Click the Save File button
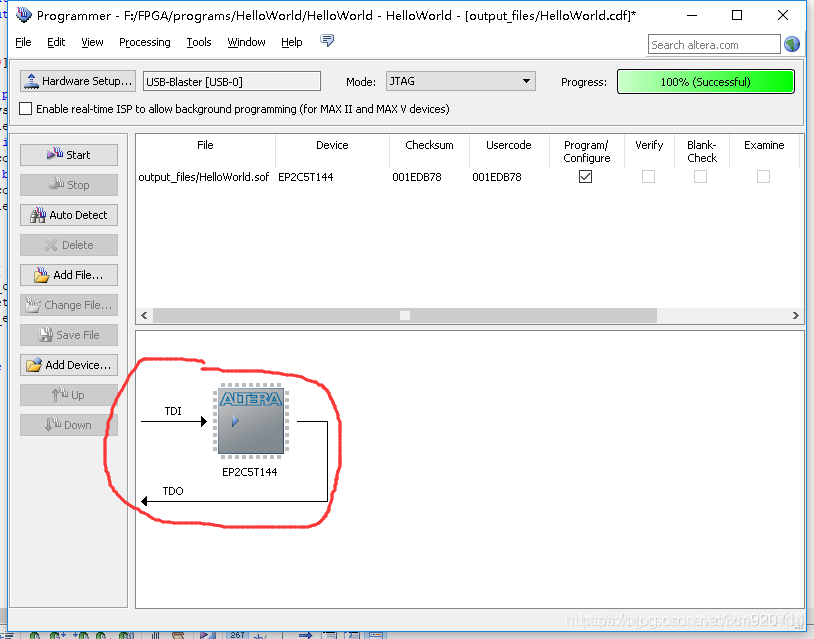This screenshot has width=814, height=639. pos(69,335)
